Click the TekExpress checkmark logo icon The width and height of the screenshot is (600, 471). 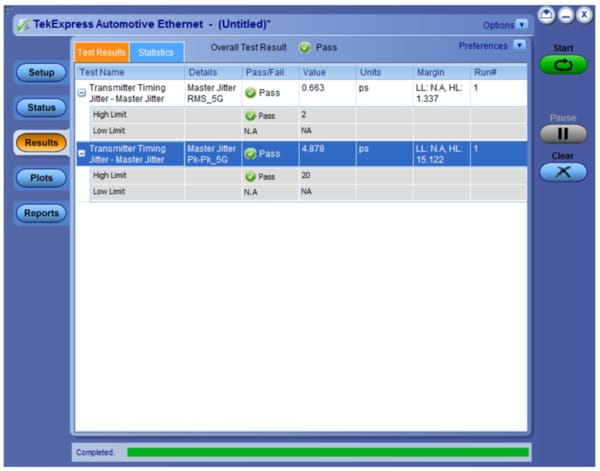23,25
